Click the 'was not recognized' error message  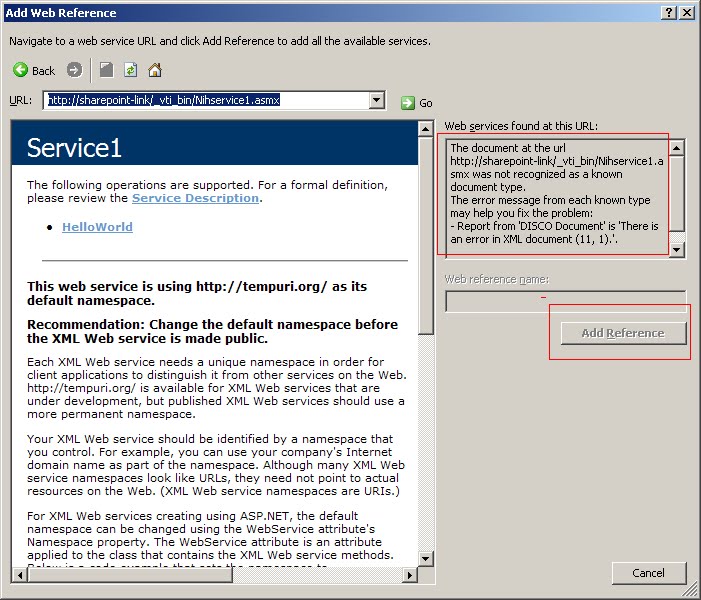point(557,168)
